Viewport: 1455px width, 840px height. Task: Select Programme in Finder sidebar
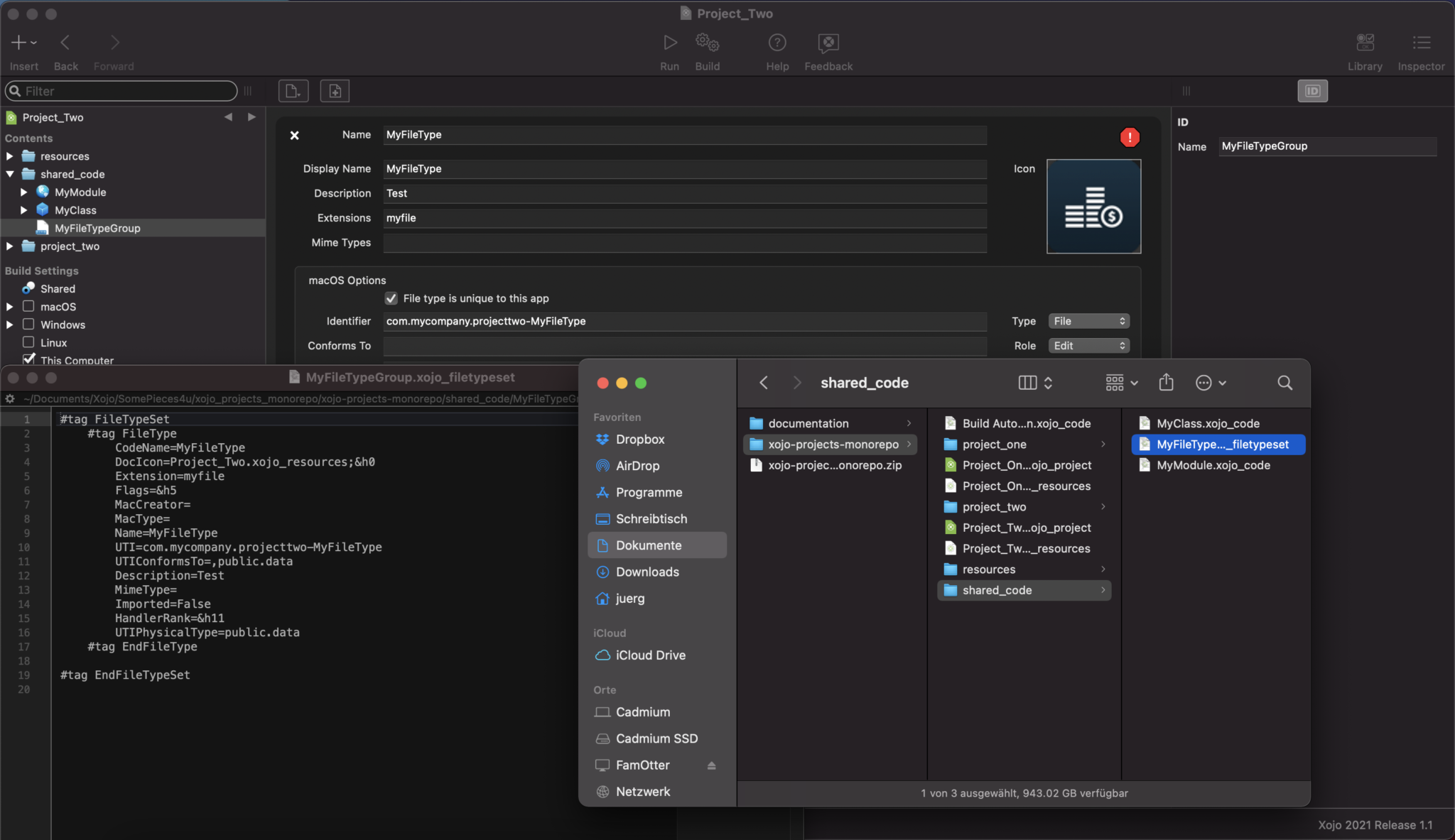(x=657, y=492)
